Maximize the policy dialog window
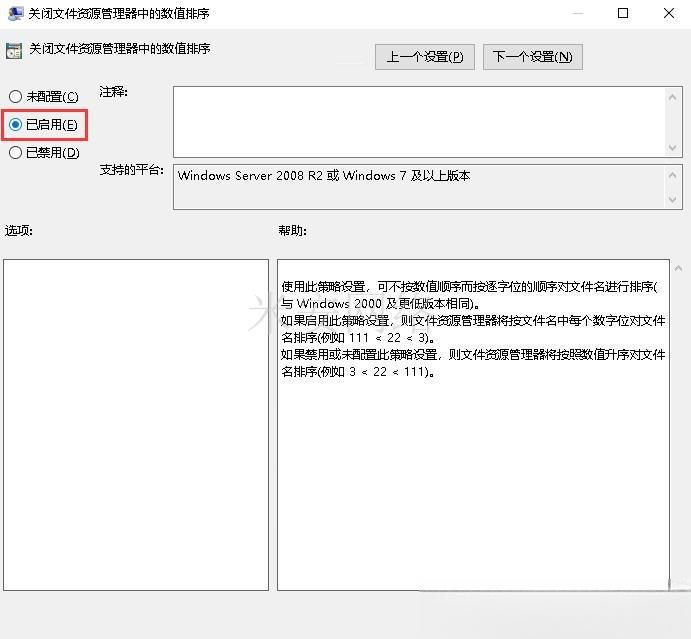 623,13
